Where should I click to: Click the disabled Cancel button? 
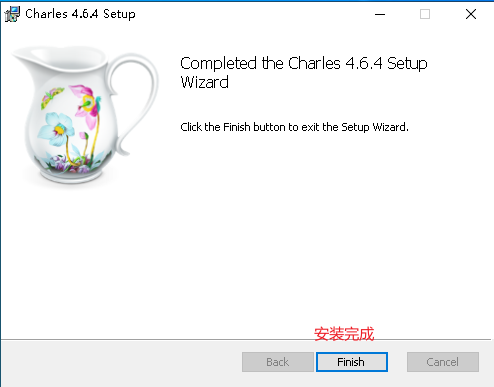pos(443,362)
